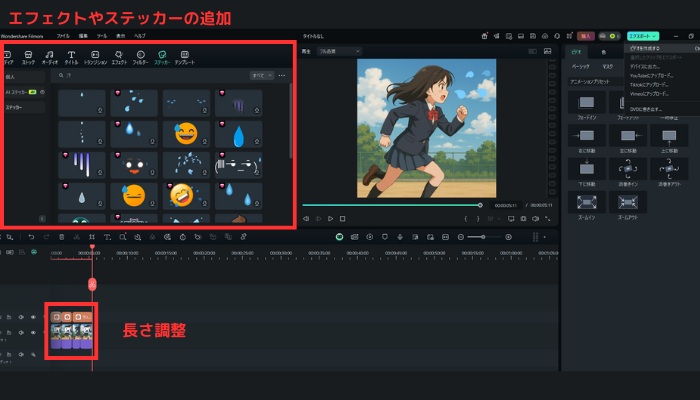Select the purple vertical lines sticker
Image resolution: width=700 pixels, height=400 pixels.
82,165
